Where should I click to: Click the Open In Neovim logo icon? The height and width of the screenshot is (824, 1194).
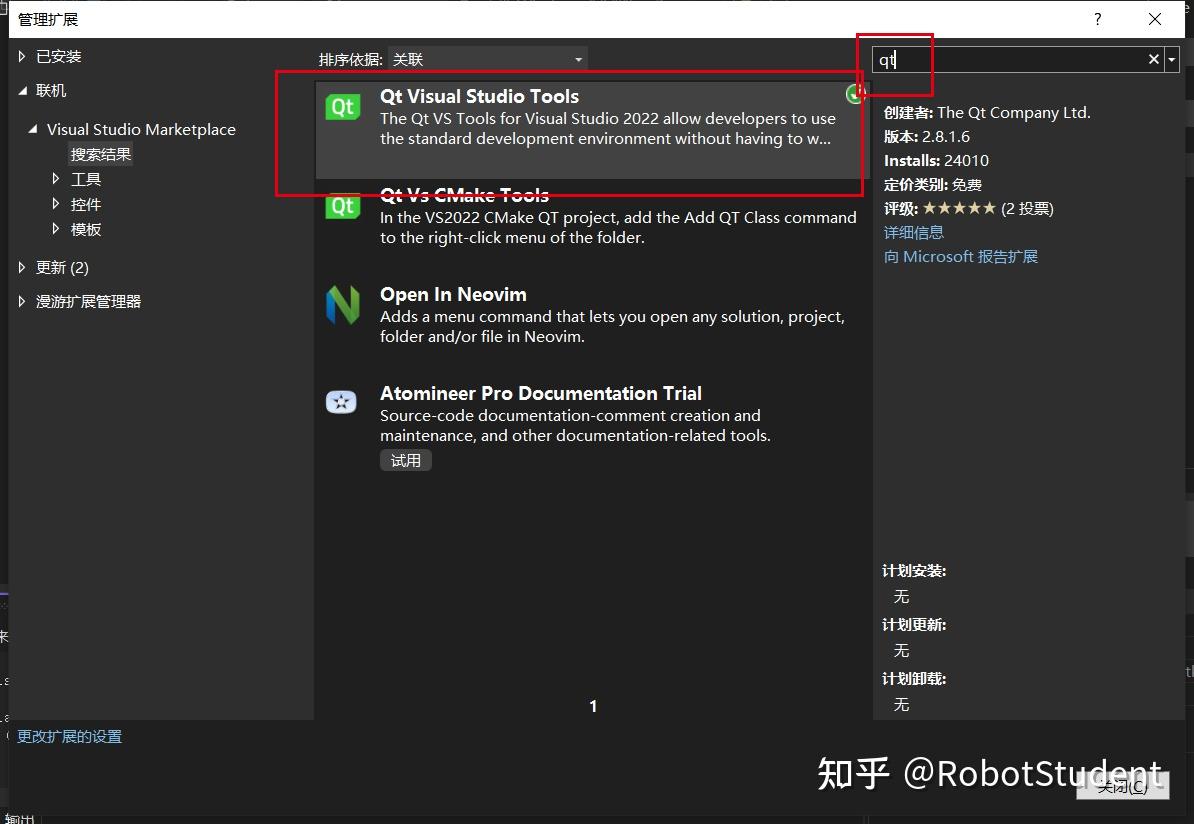click(343, 305)
